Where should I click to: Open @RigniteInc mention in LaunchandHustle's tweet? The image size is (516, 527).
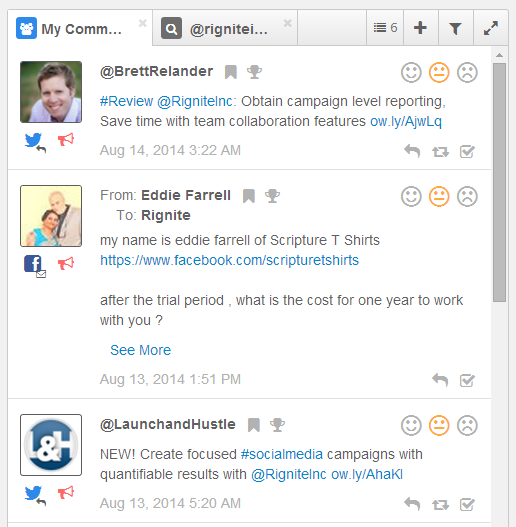tap(289, 475)
